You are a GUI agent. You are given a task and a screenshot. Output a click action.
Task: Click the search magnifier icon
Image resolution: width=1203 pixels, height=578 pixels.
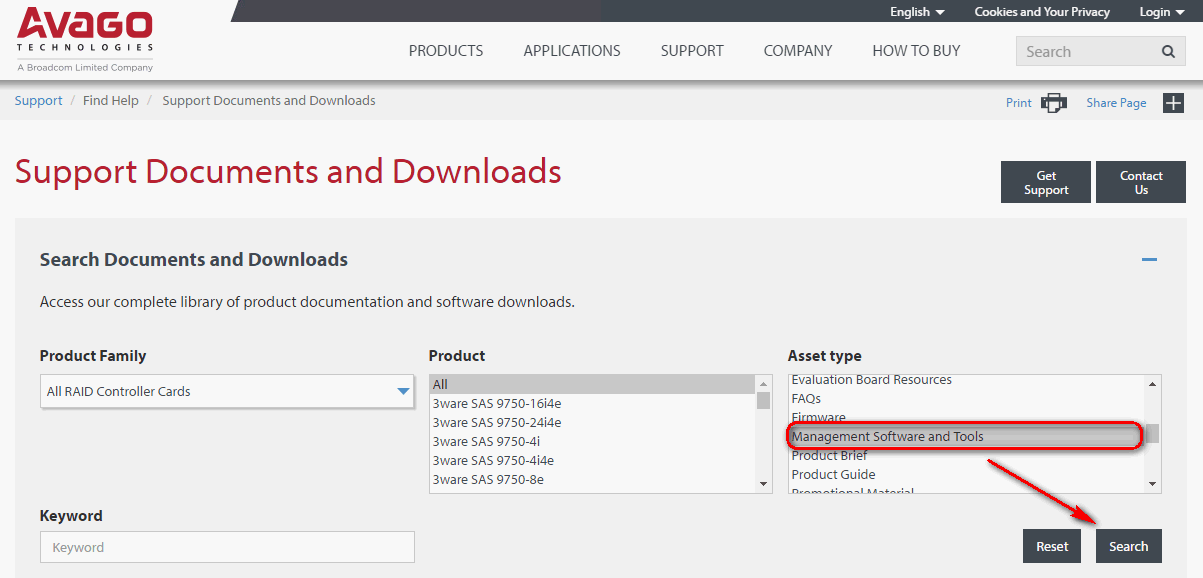pyautogui.click(x=1168, y=52)
